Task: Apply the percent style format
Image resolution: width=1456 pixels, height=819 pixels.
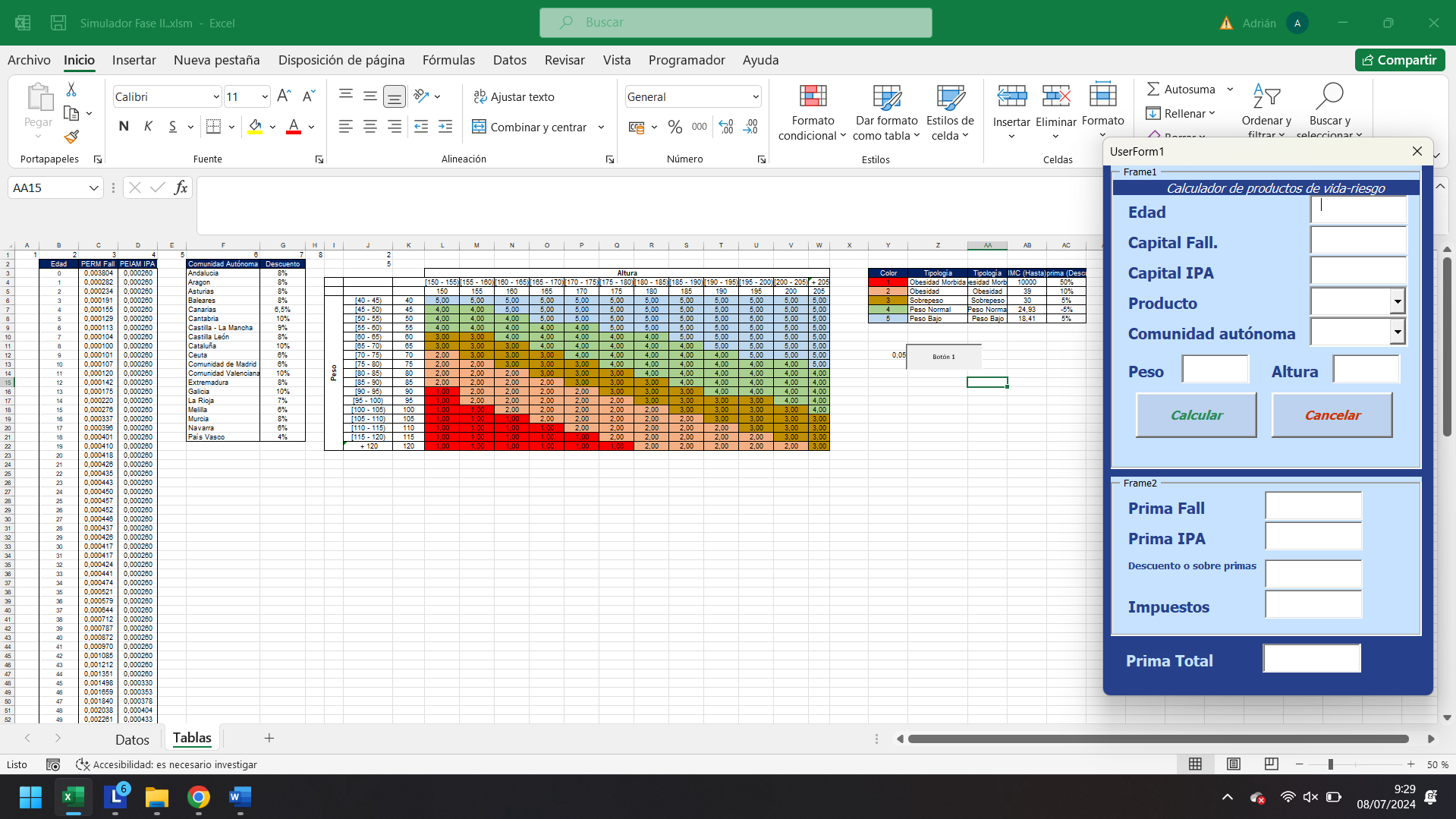Action: click(675, 127)
